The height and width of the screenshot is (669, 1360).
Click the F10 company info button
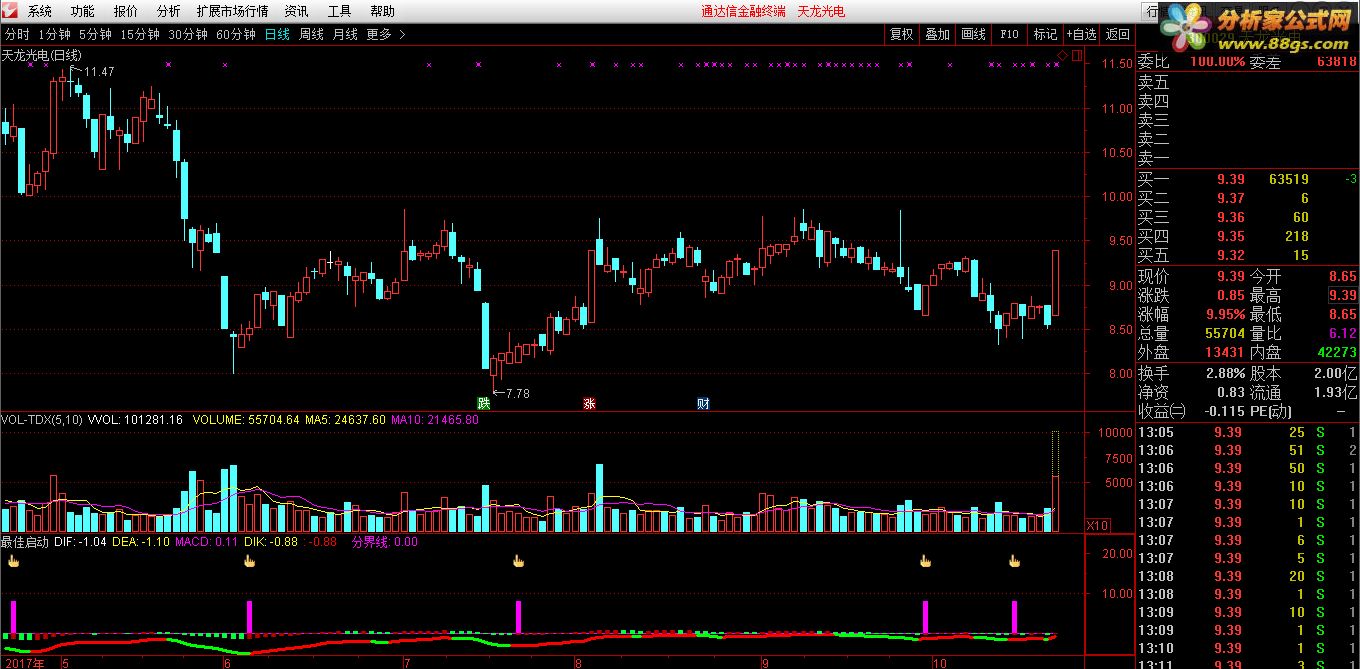(x=1009, y=34)
